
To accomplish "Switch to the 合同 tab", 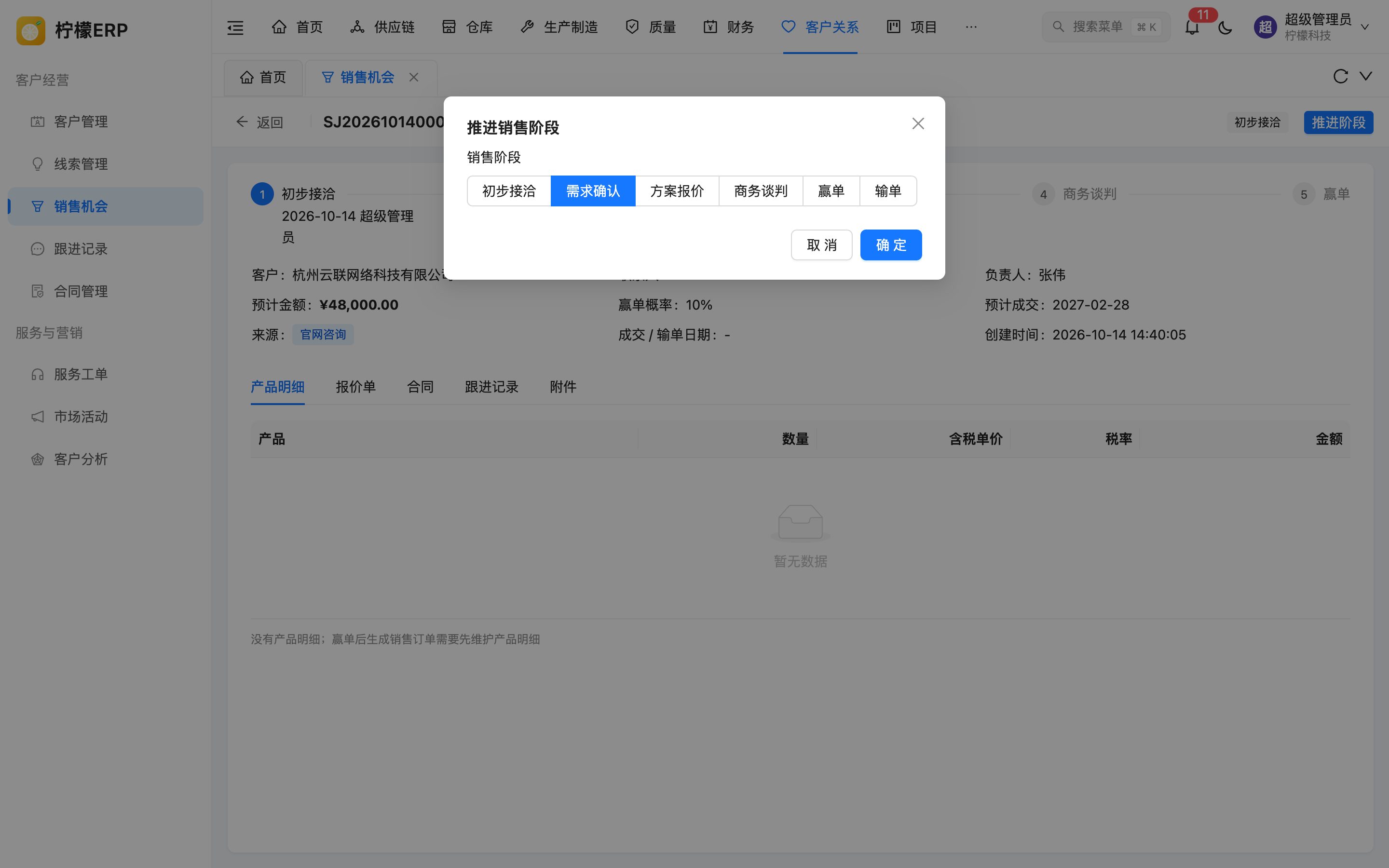I will point(420,387).
